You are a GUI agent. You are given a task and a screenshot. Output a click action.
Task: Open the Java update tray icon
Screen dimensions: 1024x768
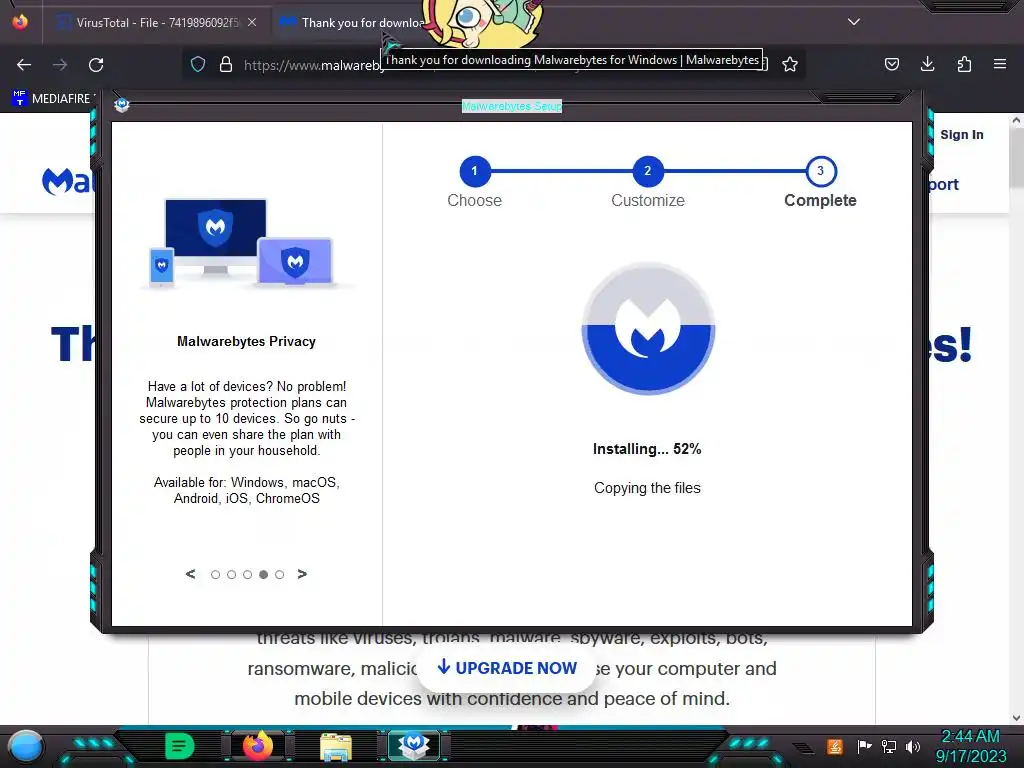[834, 746]
